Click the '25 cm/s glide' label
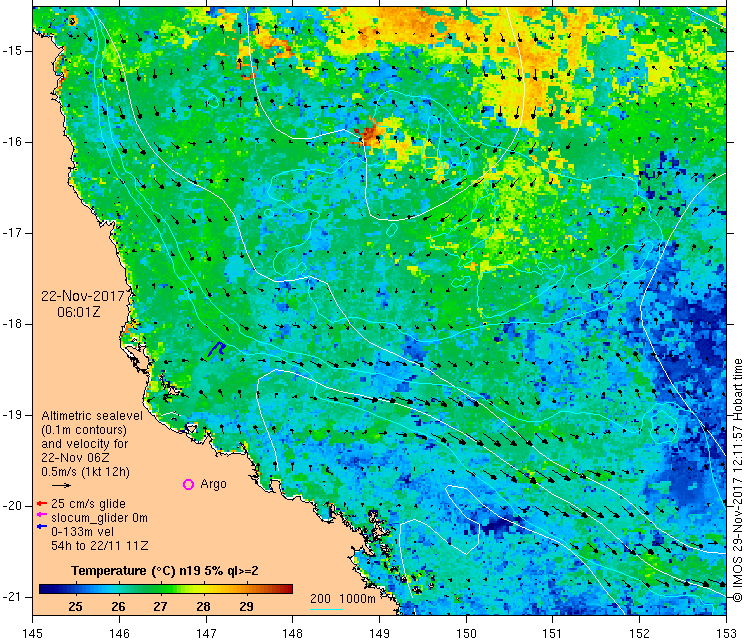The width and height of the screenshot is (750, 640). point(88,504)
